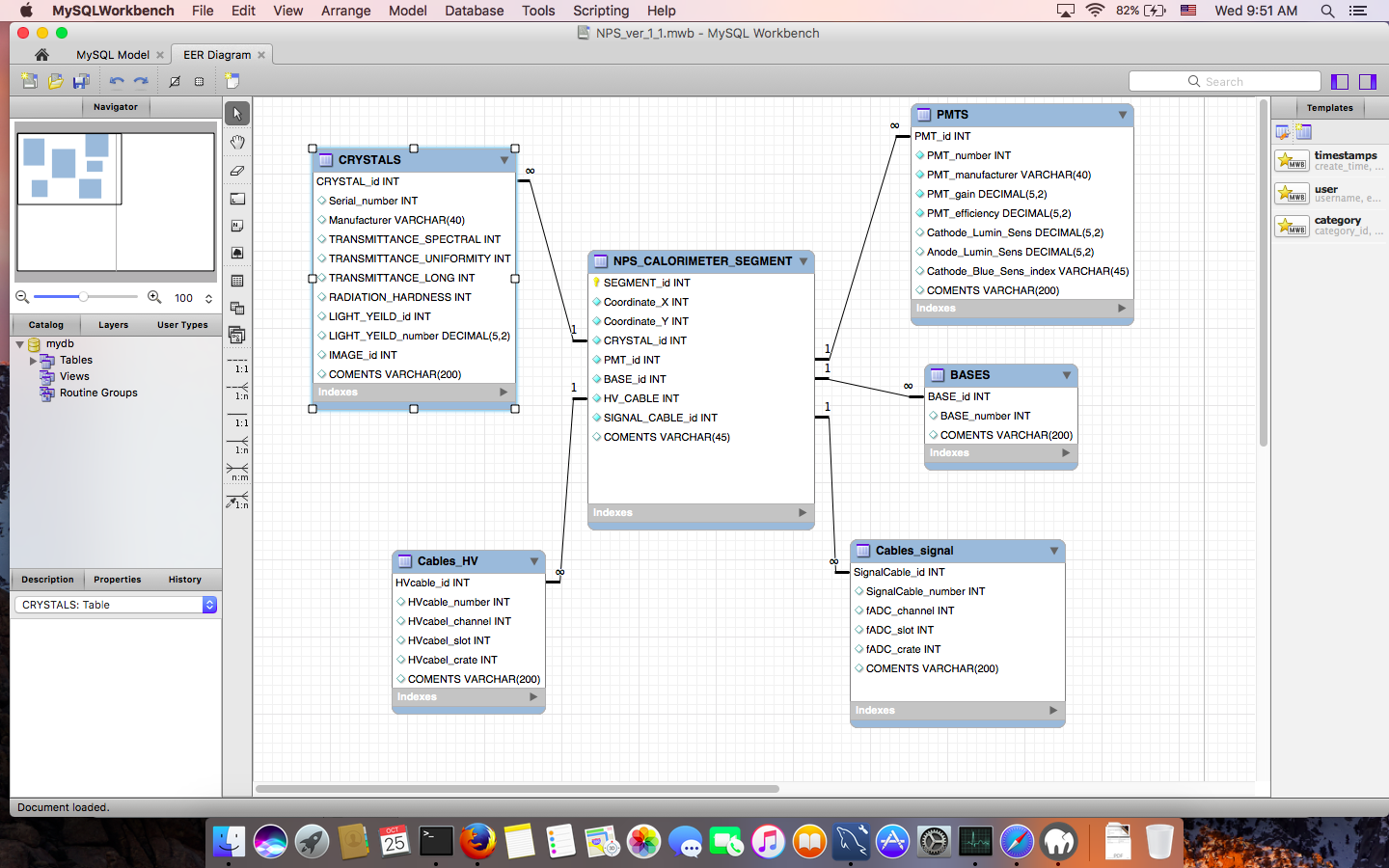1389x868 pixels.
Task: Select the hand pan tool
Action: 237,142
